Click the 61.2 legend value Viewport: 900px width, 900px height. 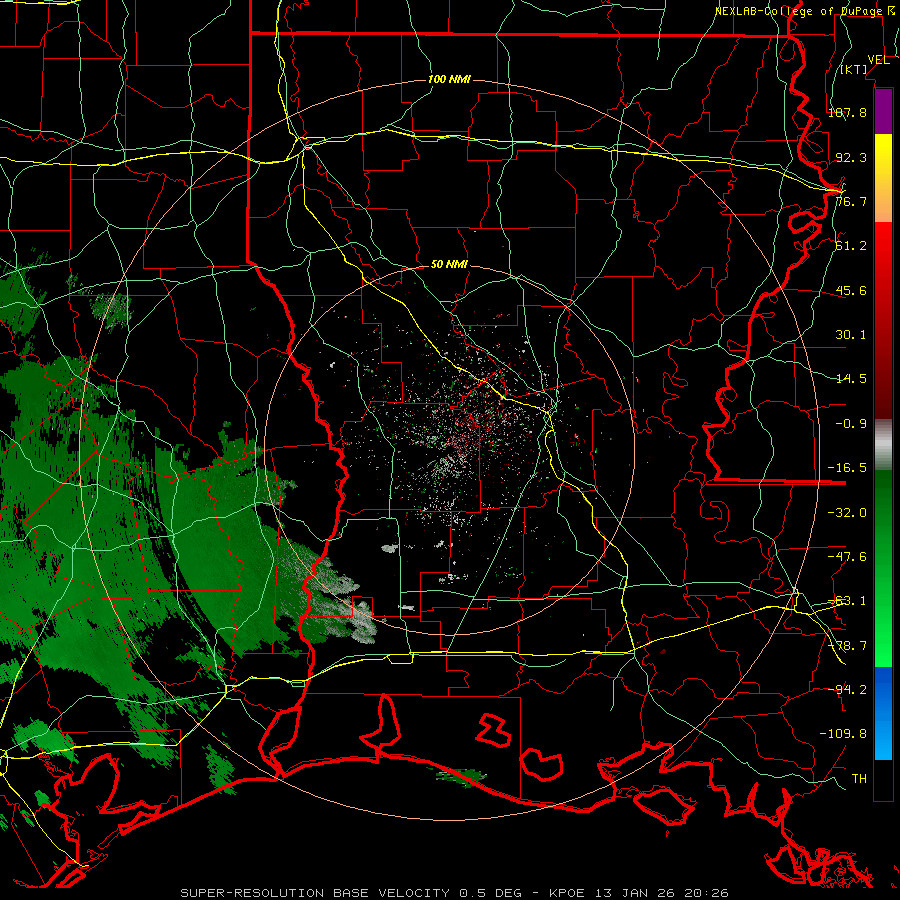(851, 246)
